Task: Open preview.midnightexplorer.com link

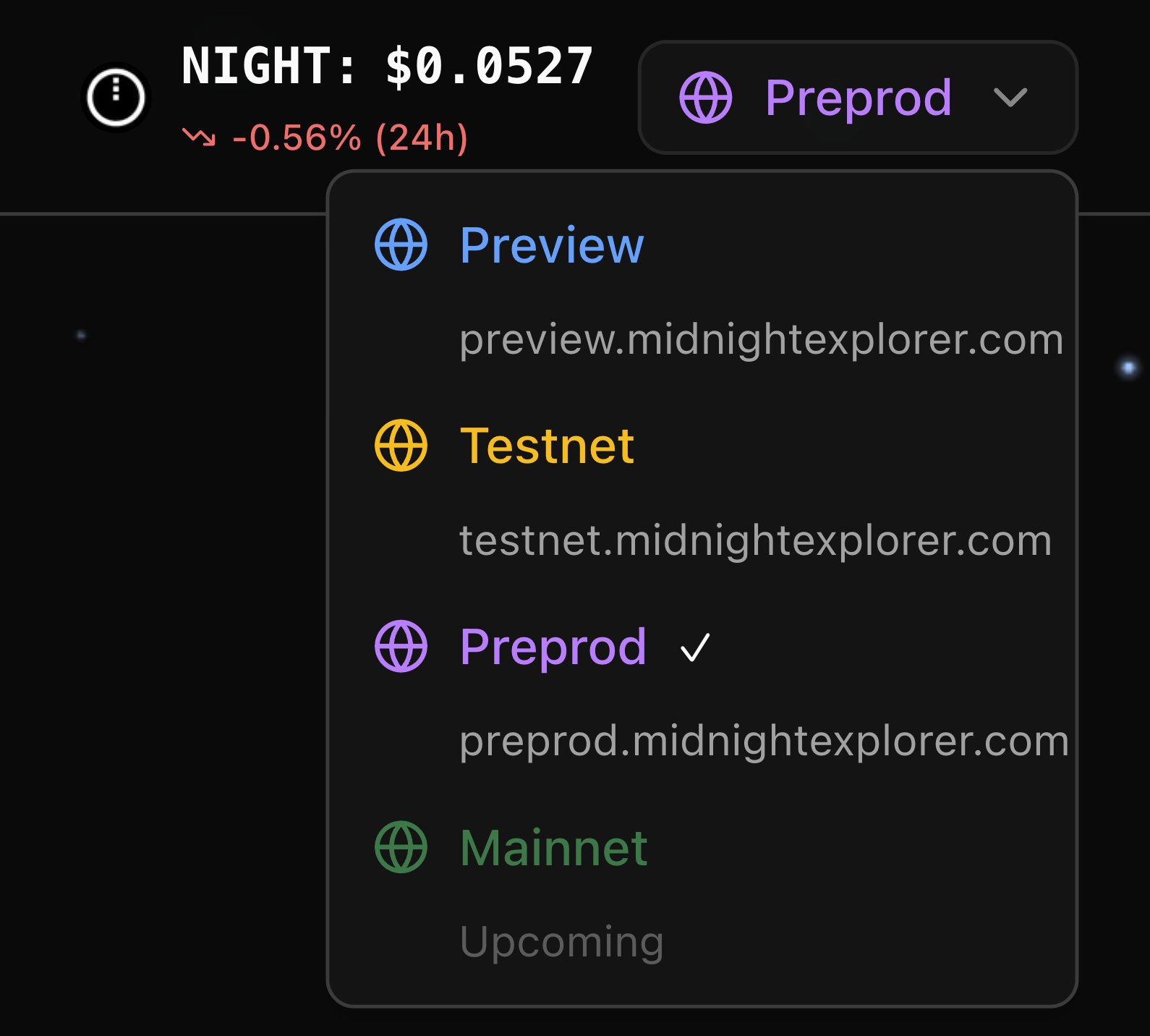Action: pyautogui.click(x=761, y=339)
